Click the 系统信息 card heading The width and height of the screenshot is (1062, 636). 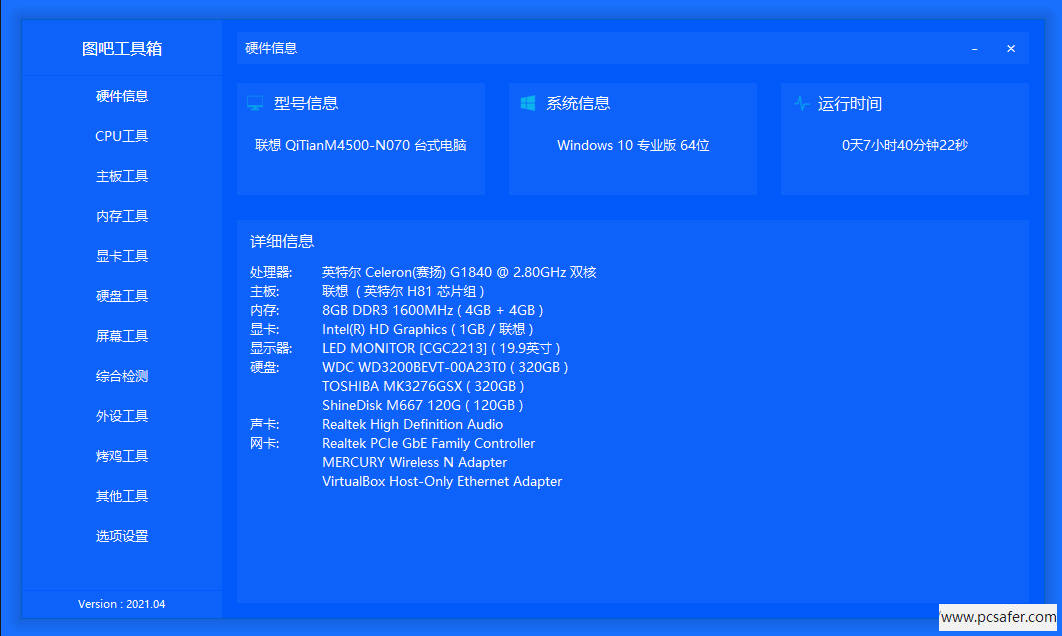(x=578, y=103)
